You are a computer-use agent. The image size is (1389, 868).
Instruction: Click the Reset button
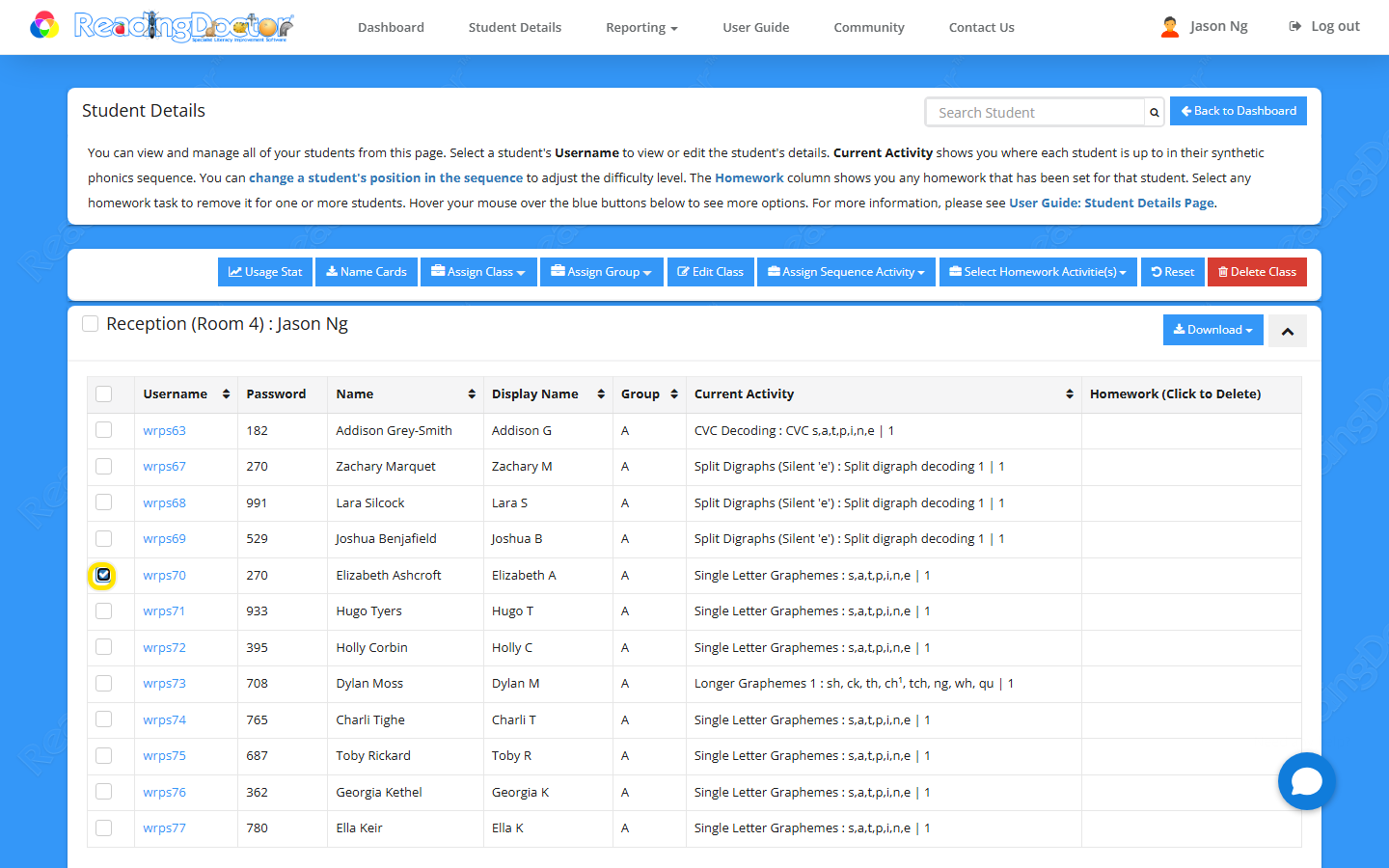(x=1172, y=272)
